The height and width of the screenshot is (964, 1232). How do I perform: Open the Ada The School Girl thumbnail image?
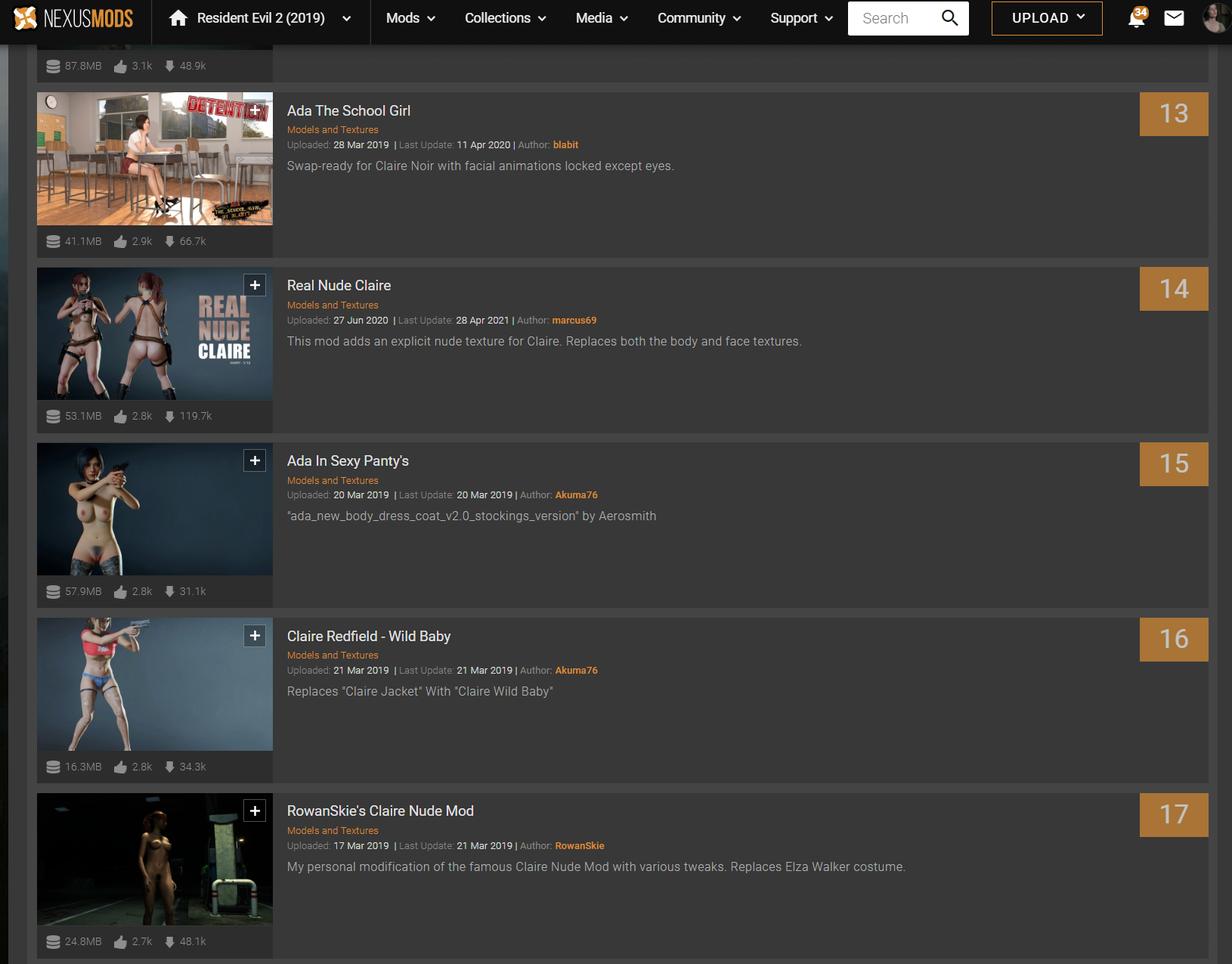[155, 159]
